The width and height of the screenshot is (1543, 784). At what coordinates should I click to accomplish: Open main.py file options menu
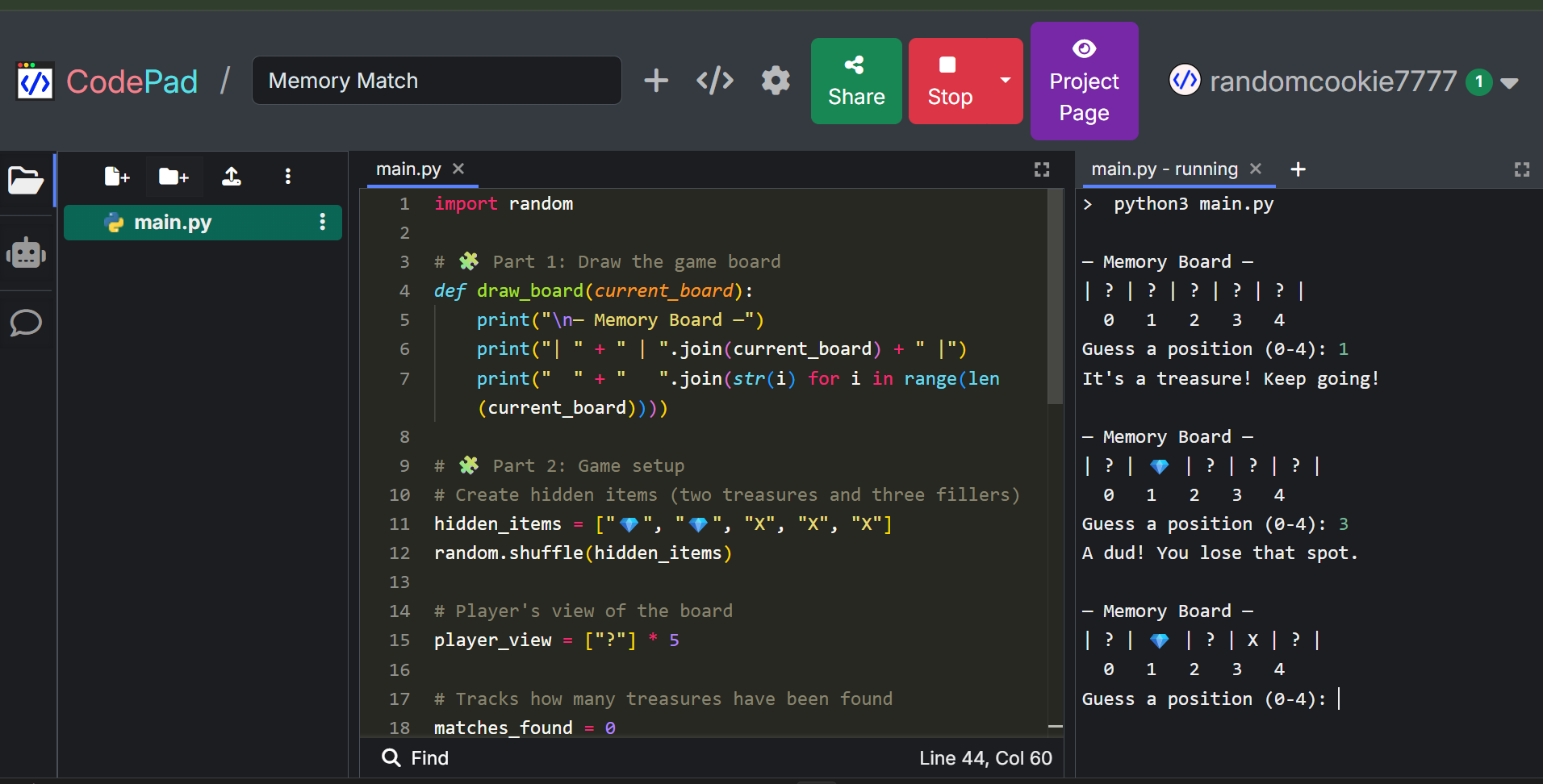(x=323, y=222)
